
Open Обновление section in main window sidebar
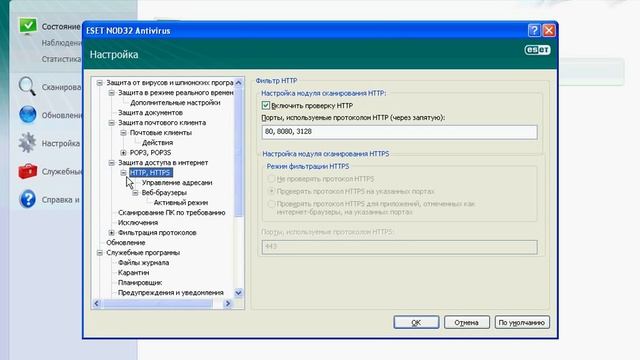pyautogui.click(x=62, y=116)
